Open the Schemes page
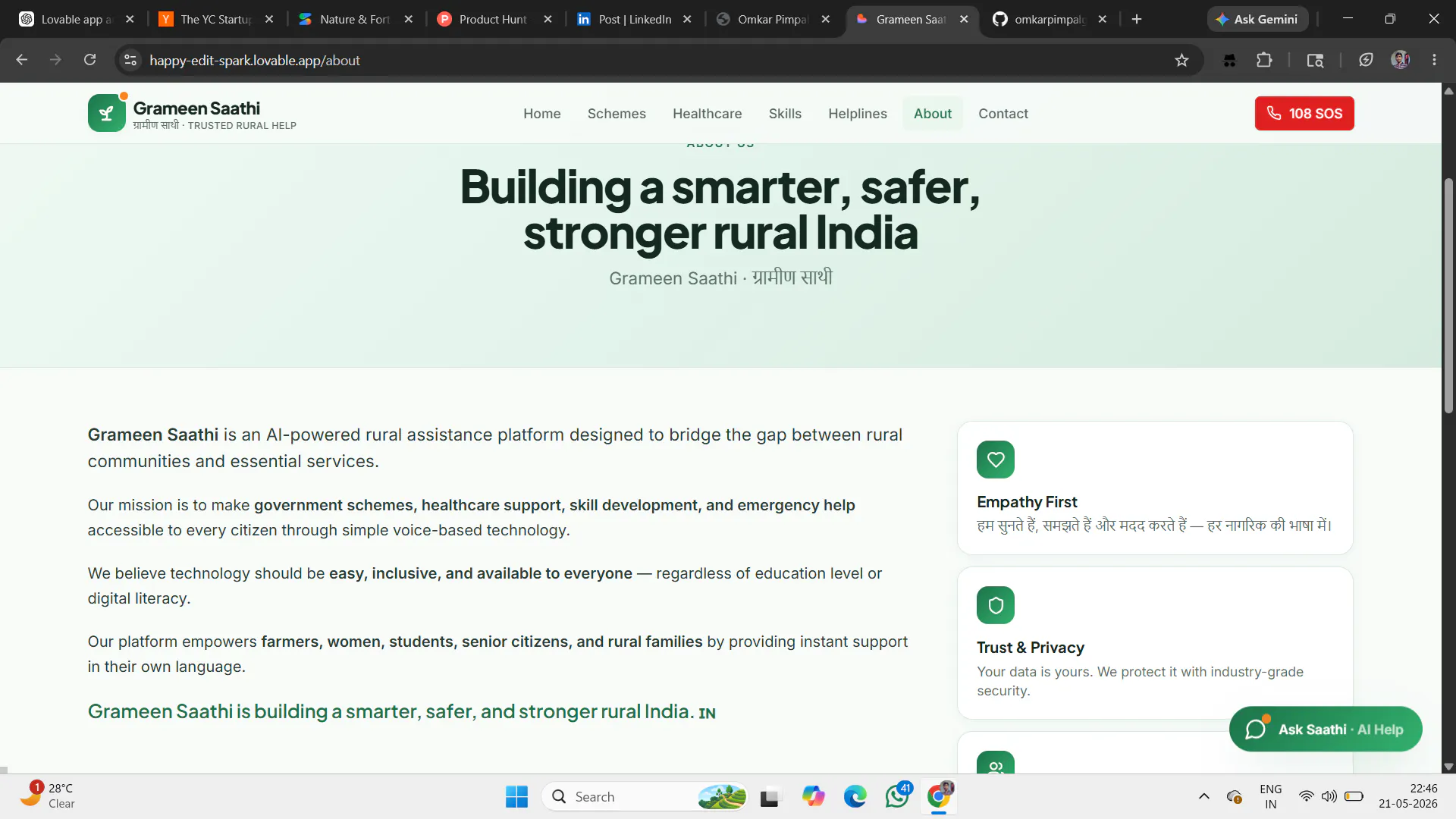The height and width of the screenshot is (819, 1456). point(617,114)
